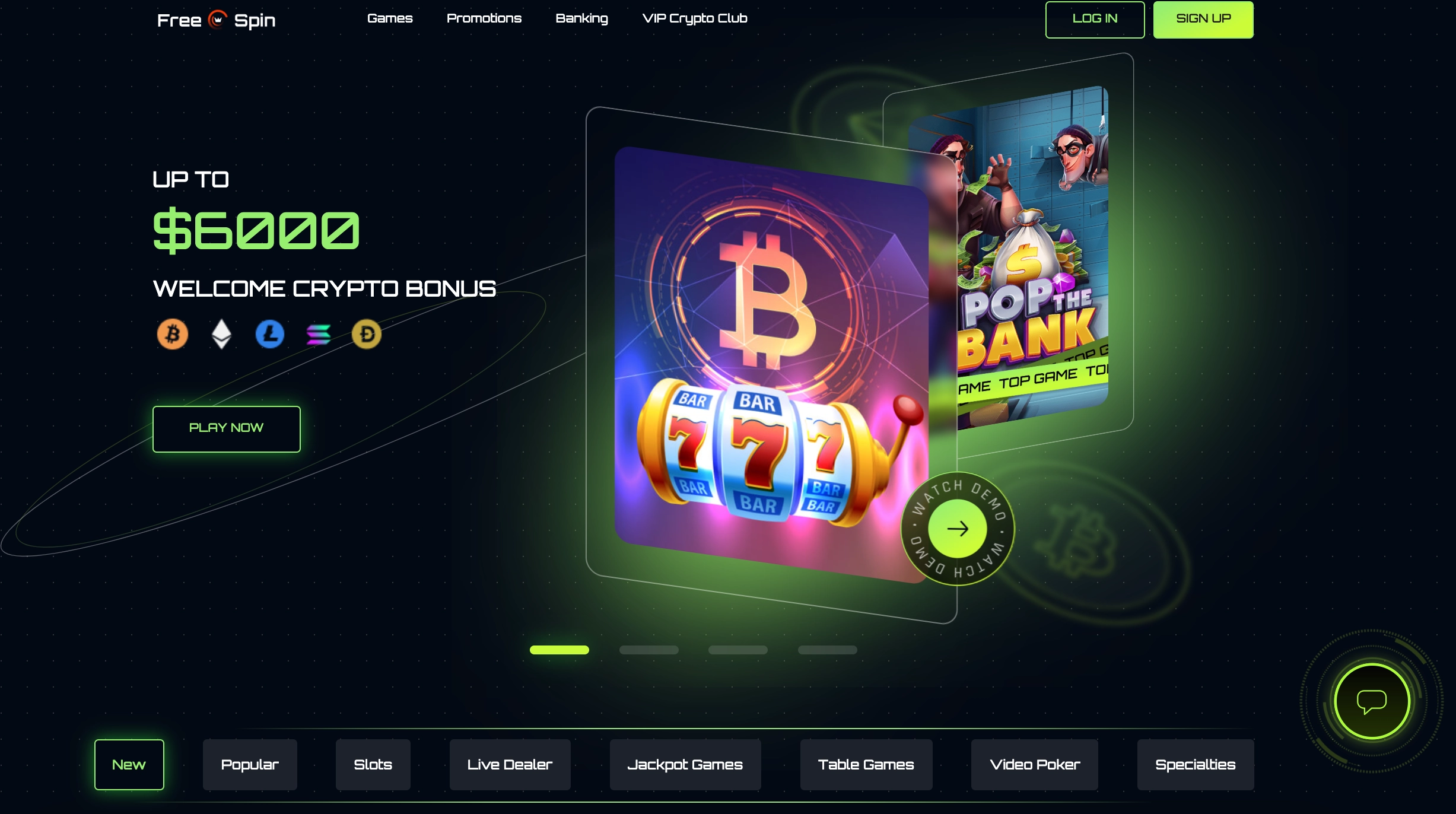Click the Watch Demo arrow button
The height and width of the screenshot is (814, 1456).
(958, 529)
